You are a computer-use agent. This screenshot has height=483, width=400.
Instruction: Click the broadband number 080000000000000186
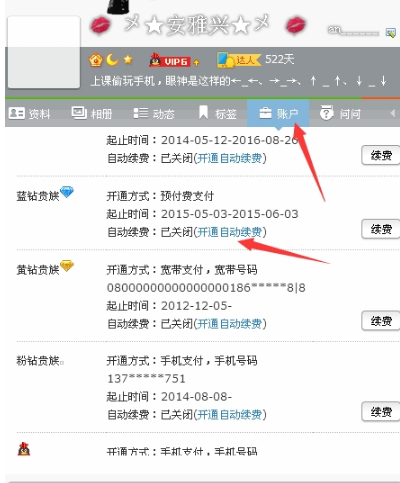click(178, 288)
